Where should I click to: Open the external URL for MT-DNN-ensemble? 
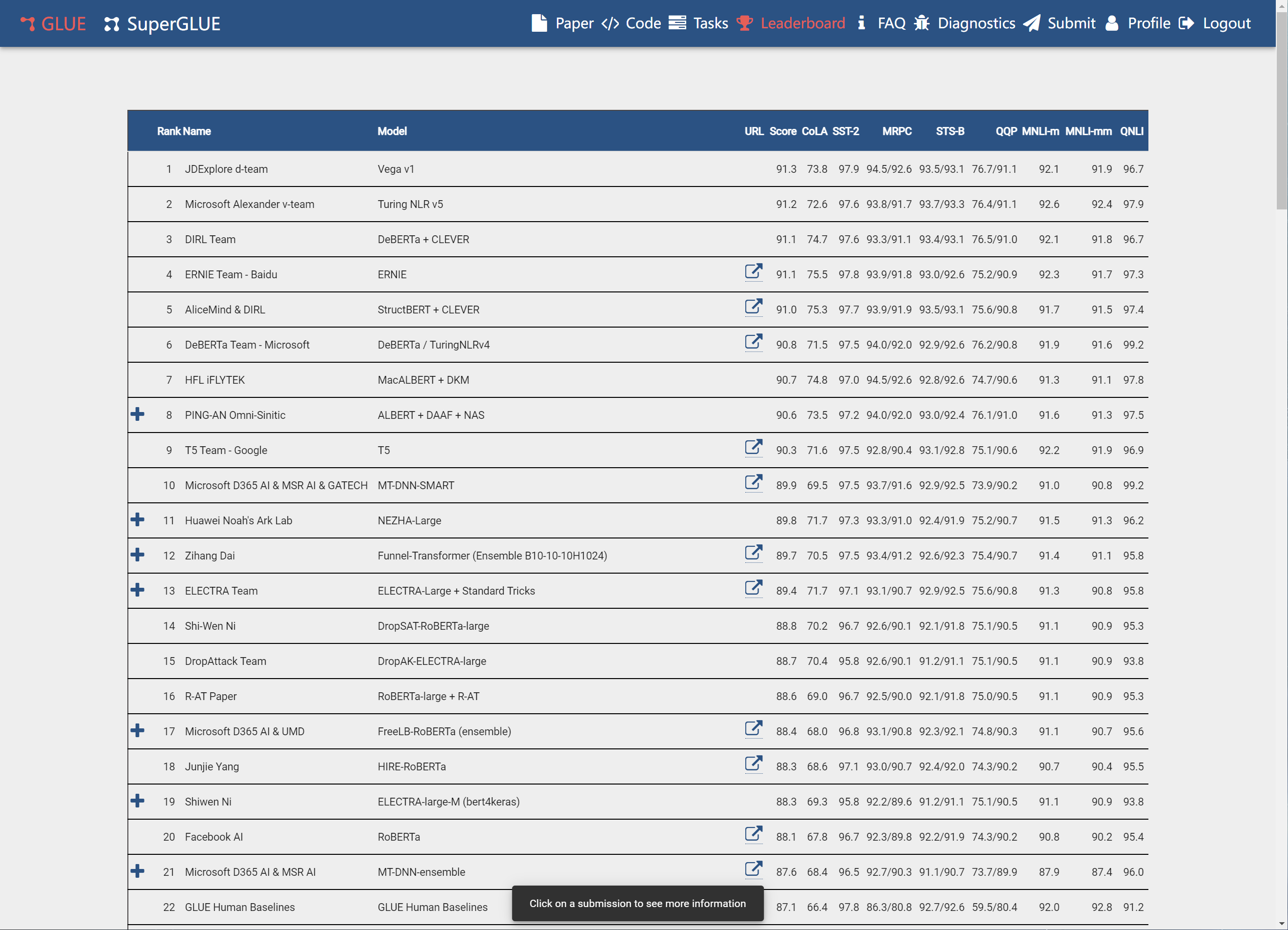click(754, 870)
